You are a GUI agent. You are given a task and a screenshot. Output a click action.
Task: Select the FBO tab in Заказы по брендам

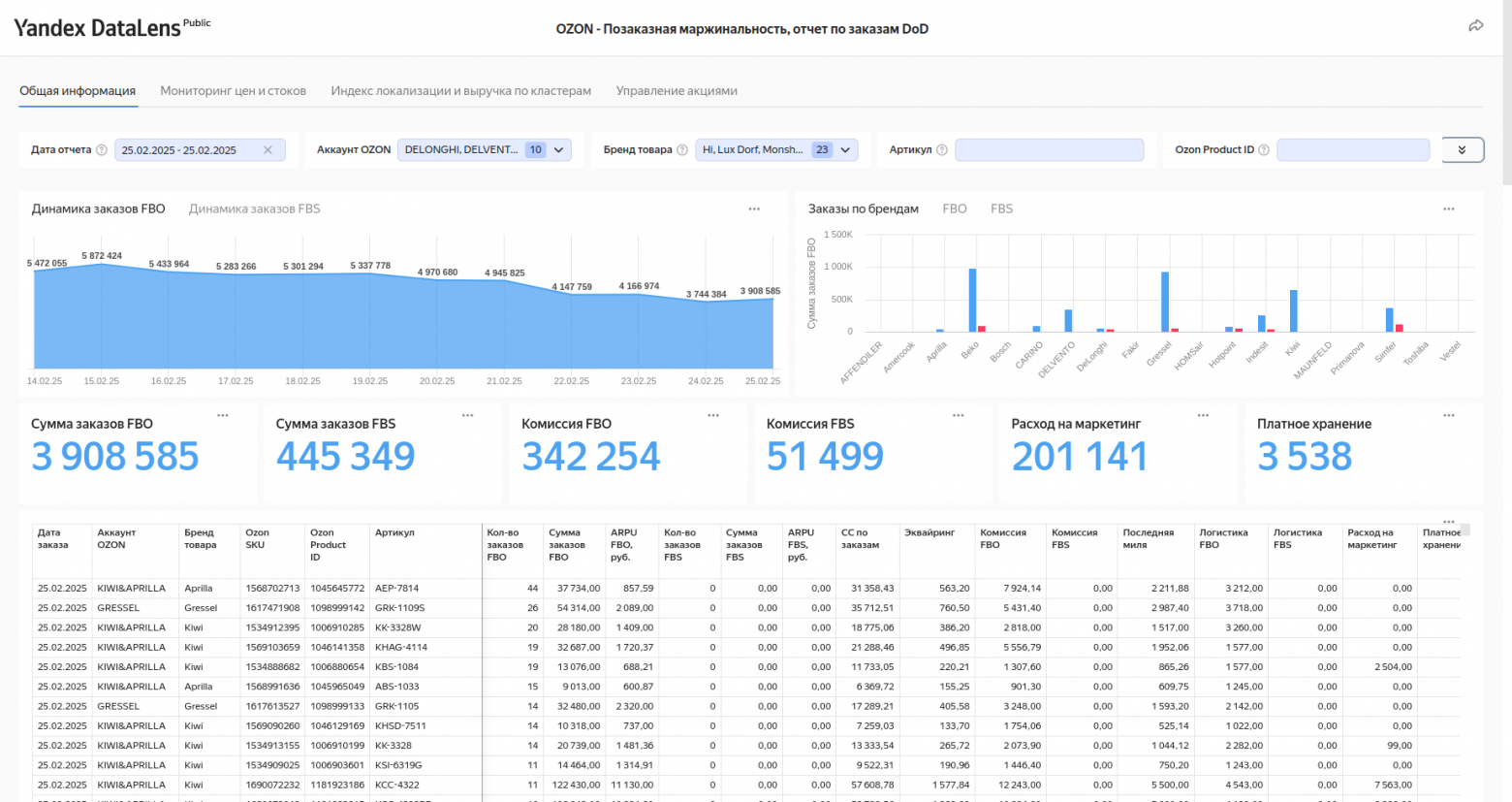pyautogui.click(x=955, y=209)
